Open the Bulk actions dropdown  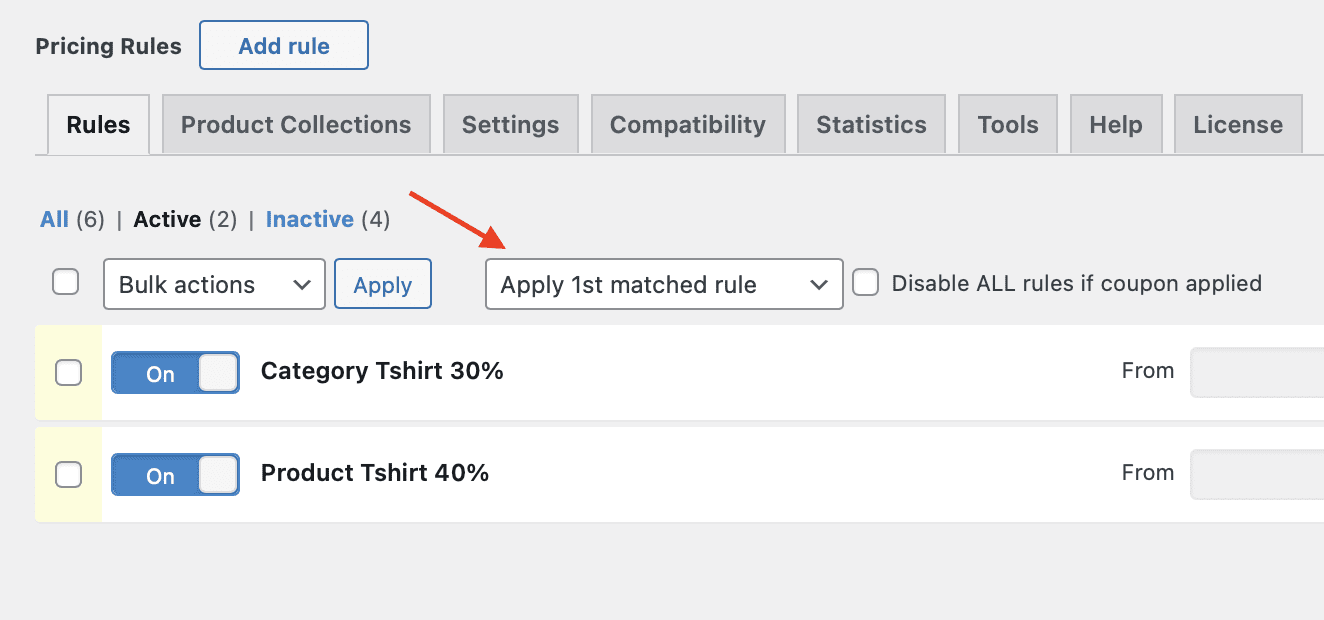tap(213, 284)
